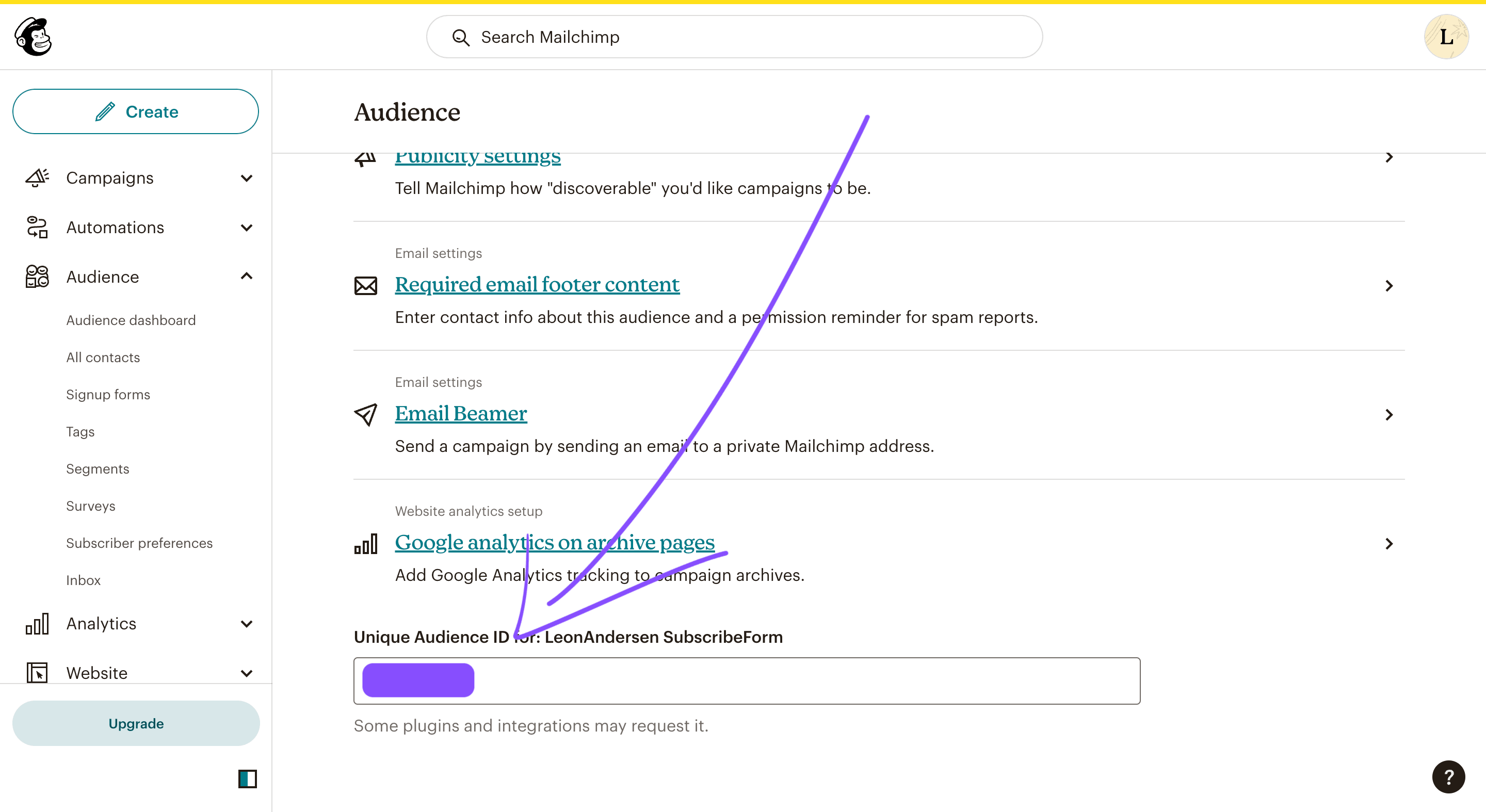Open Google Analytics on archive pages
This screenshot has height=812, width=1486.
tap(554, 543)
